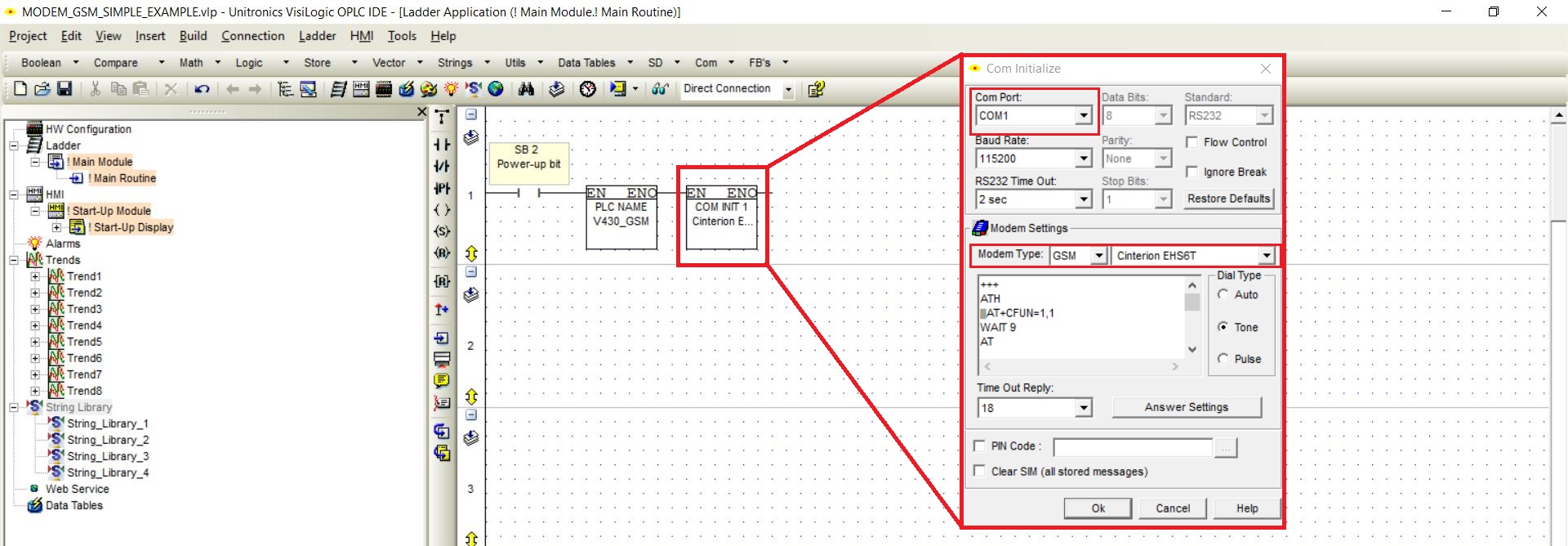Screen dimensions: 1568x546
Task: Open the Com Port dropdown
Action: pos(1084,116)
